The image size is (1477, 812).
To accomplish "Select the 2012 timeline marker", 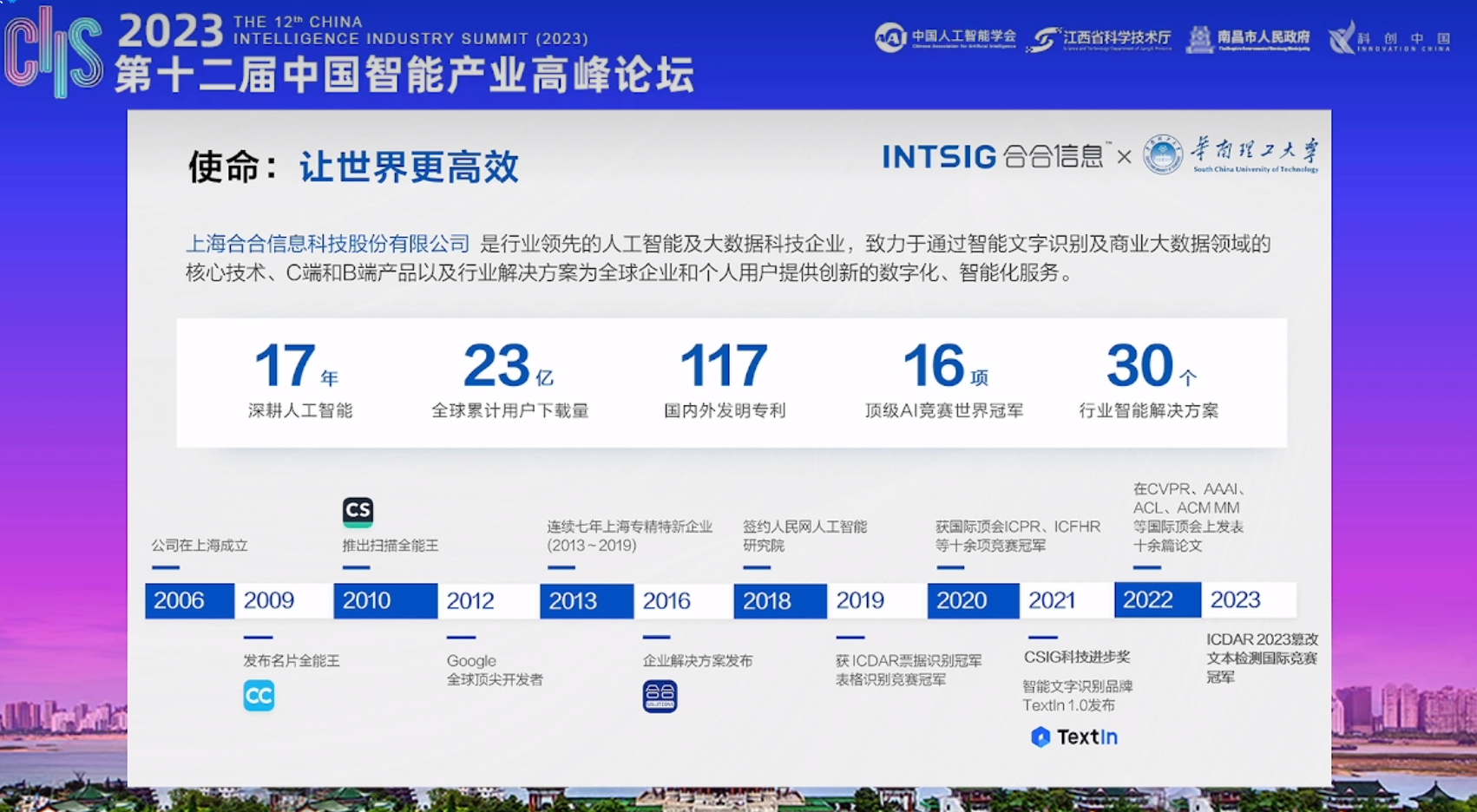I will (488, 600).
